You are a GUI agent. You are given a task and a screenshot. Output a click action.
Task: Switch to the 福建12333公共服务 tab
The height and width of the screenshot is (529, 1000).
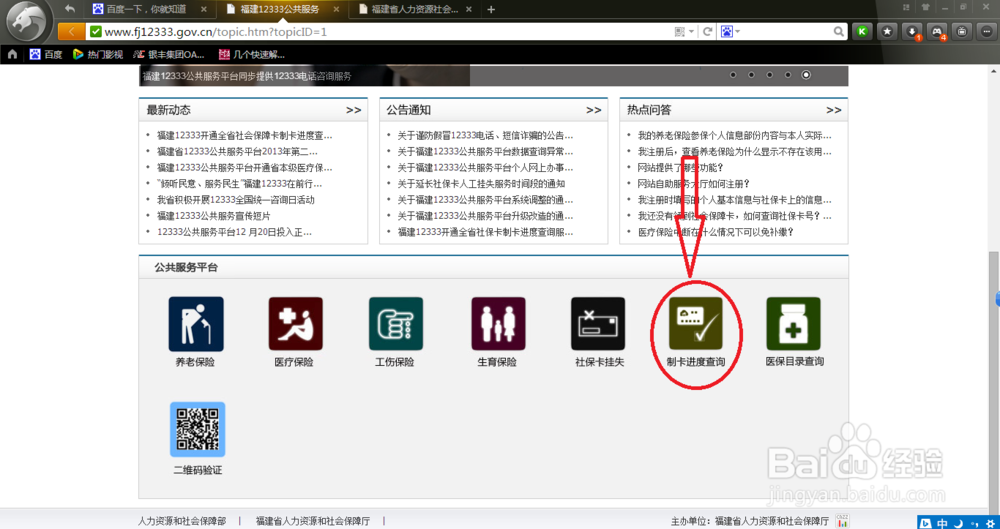[278, 10]
